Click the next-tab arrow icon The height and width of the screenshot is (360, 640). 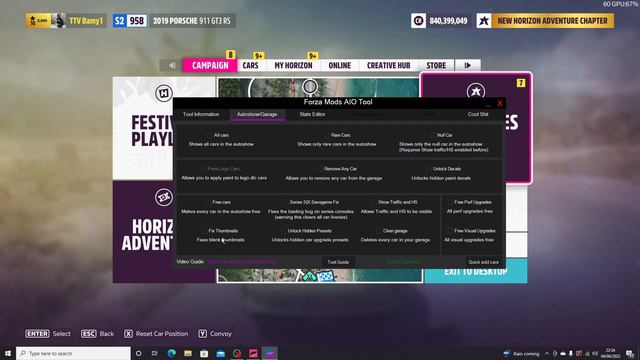coord(468,65)
